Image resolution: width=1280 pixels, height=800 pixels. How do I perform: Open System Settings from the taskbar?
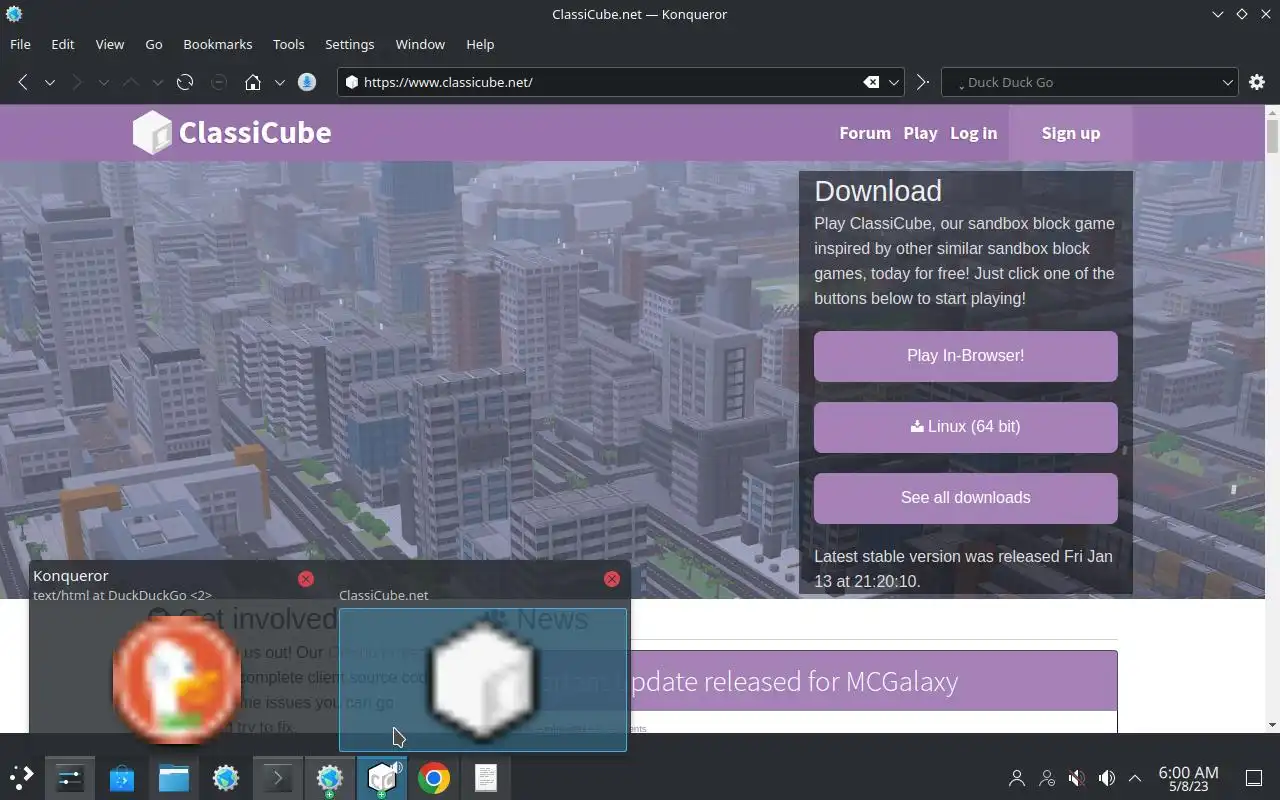(70, 777)
